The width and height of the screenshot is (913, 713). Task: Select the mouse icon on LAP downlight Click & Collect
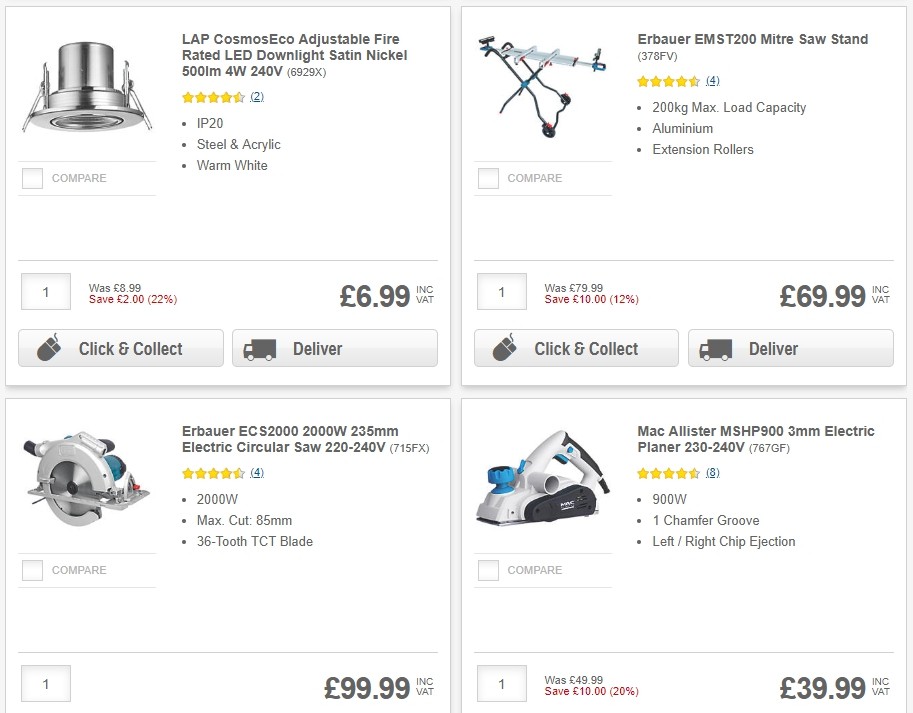(x=50, y=347)
